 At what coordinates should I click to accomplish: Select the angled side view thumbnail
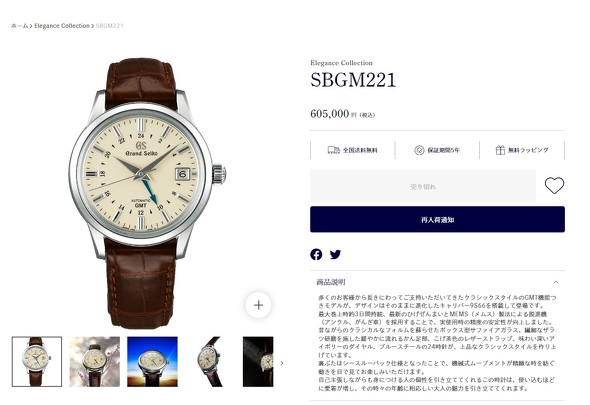click(x=210, y=361)
